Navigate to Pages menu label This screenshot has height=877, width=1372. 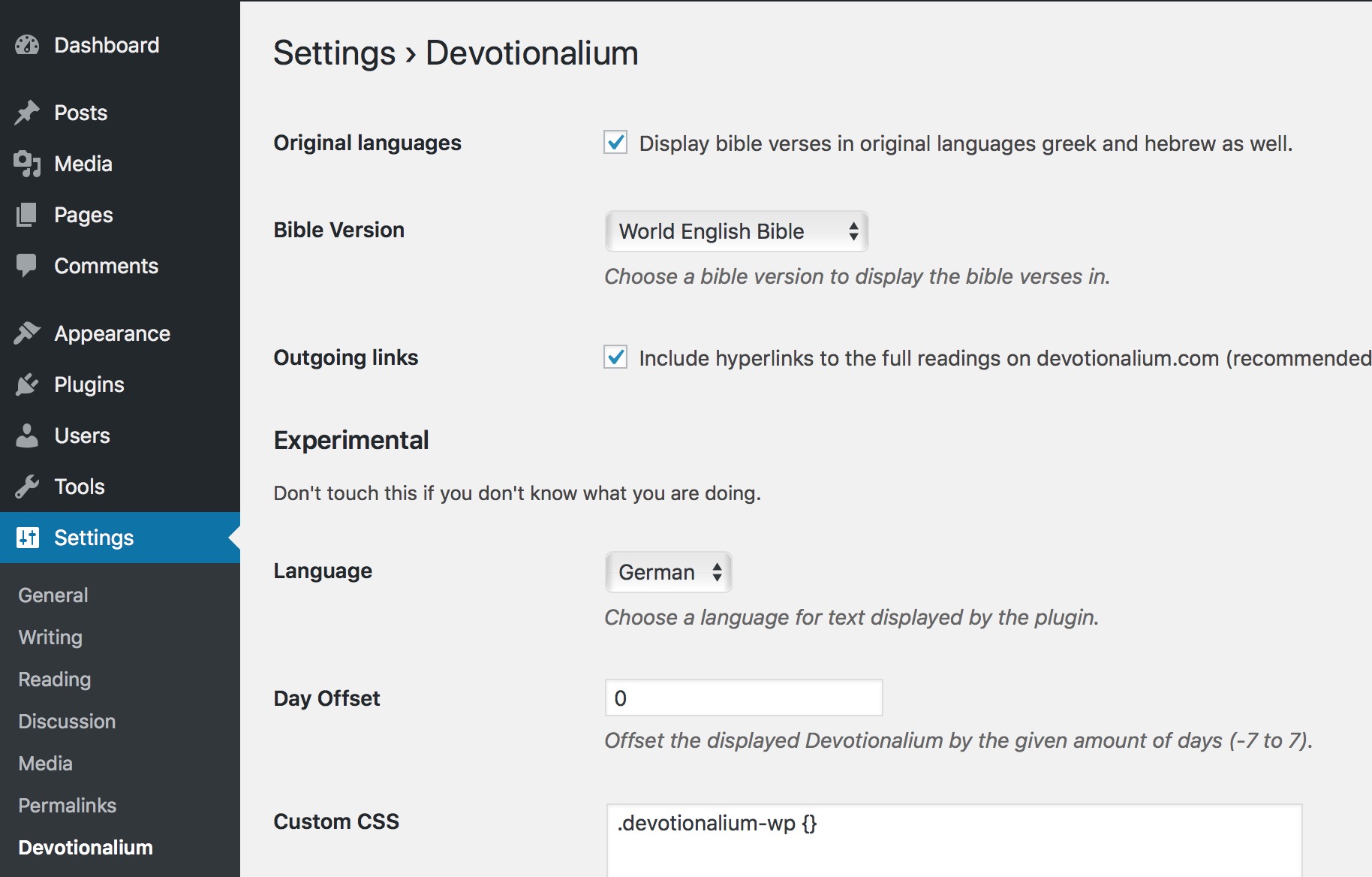click(x=83, y=215)
